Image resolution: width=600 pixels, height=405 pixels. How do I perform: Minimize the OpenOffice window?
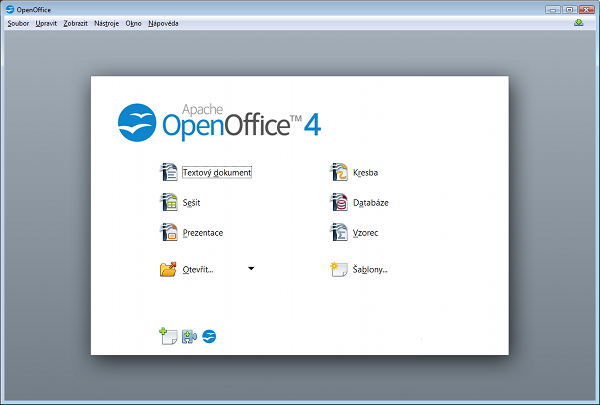(553, 10)
